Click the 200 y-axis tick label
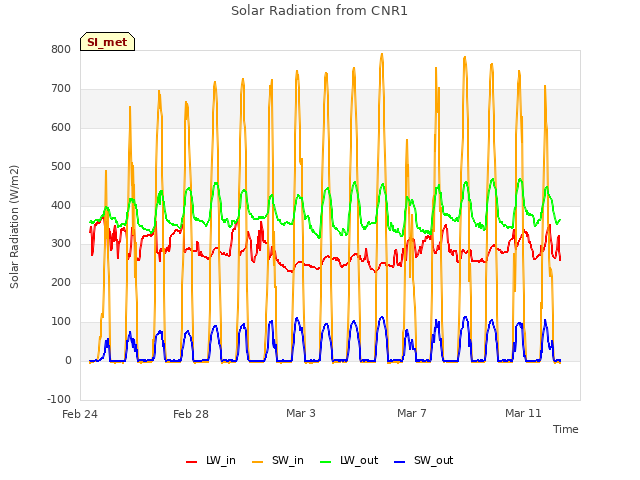Screen dimensions: 640x480 [61, 282]
